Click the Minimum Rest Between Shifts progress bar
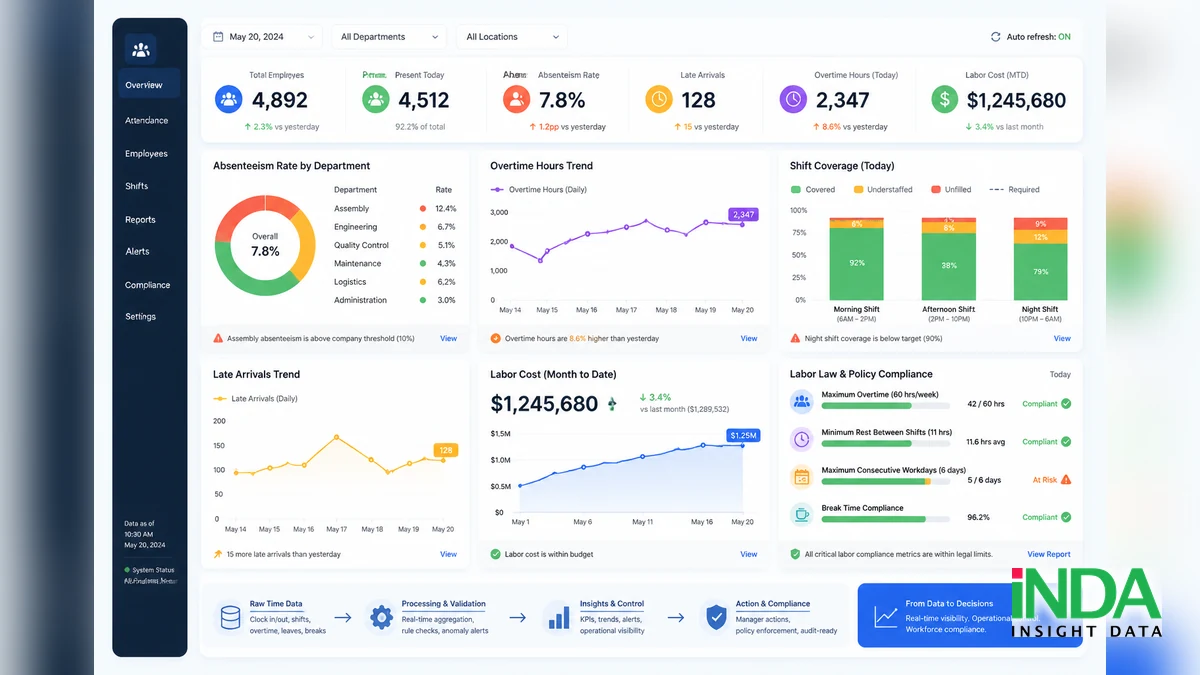This screenshot has width=1200, height=675. 885,443
